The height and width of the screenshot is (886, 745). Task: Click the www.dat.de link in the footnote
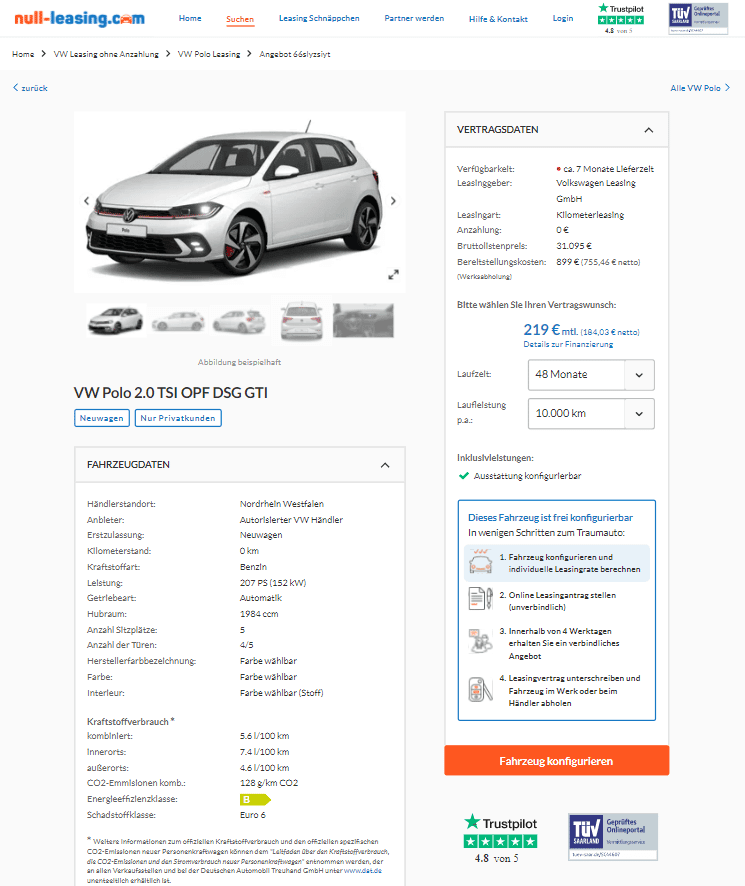coord(362,871)
